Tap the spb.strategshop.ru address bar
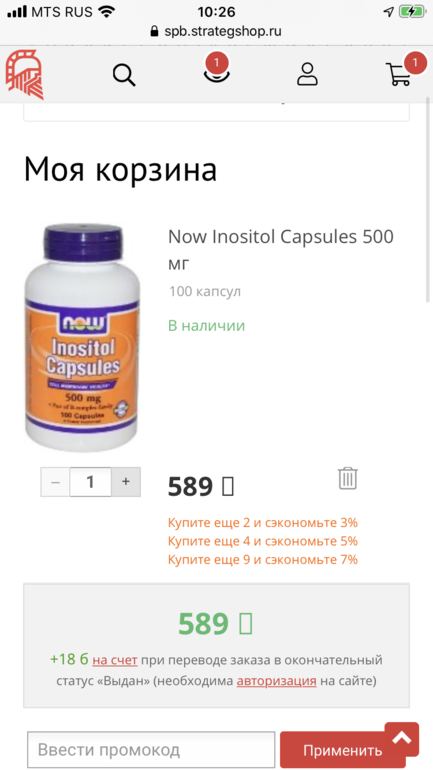 click(x=216, y=31)
